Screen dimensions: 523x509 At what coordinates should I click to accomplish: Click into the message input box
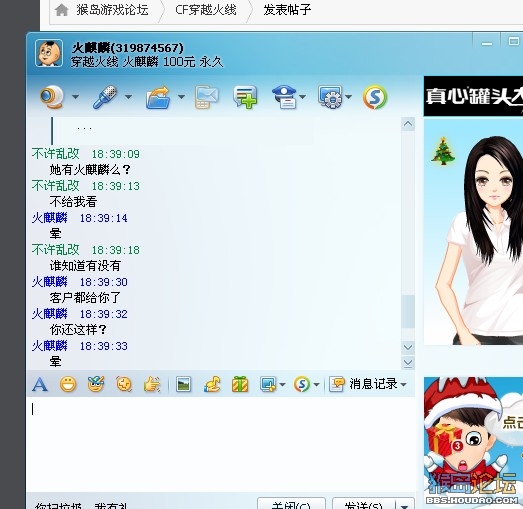pos(221,444)
